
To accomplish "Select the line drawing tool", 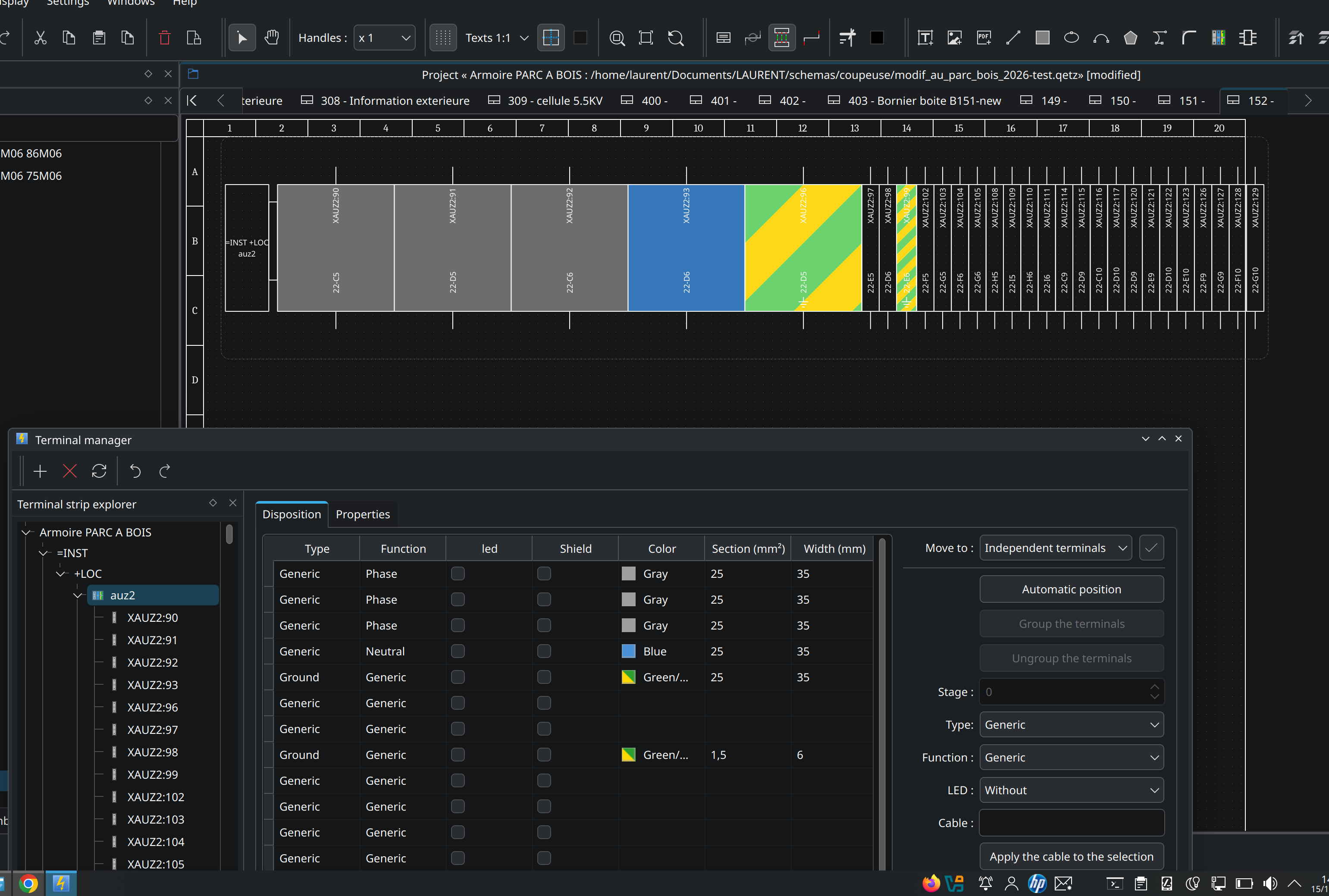I will pos(1013,38).
